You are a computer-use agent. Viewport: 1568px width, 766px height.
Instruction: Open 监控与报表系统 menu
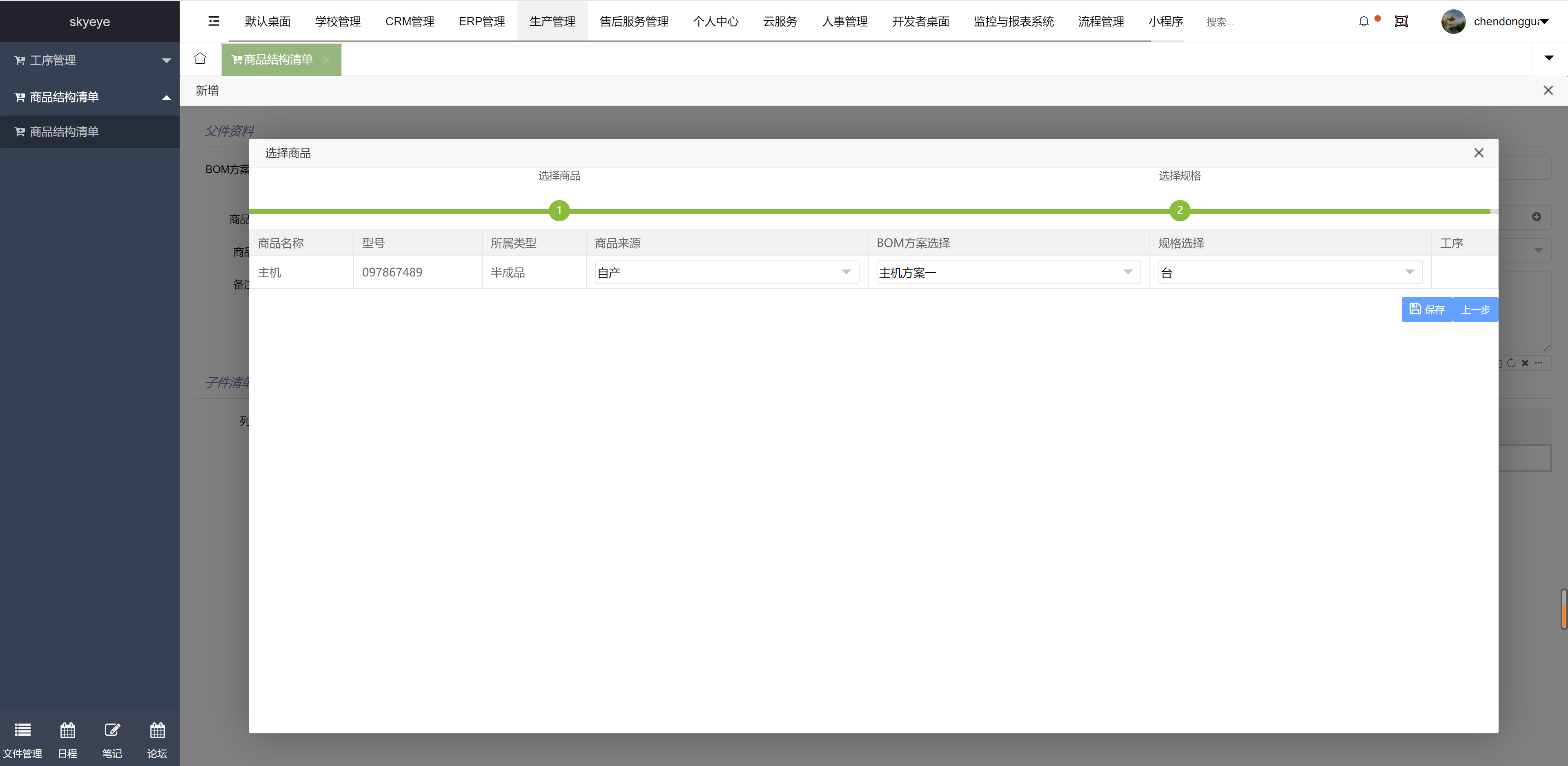pos(1013,21)
